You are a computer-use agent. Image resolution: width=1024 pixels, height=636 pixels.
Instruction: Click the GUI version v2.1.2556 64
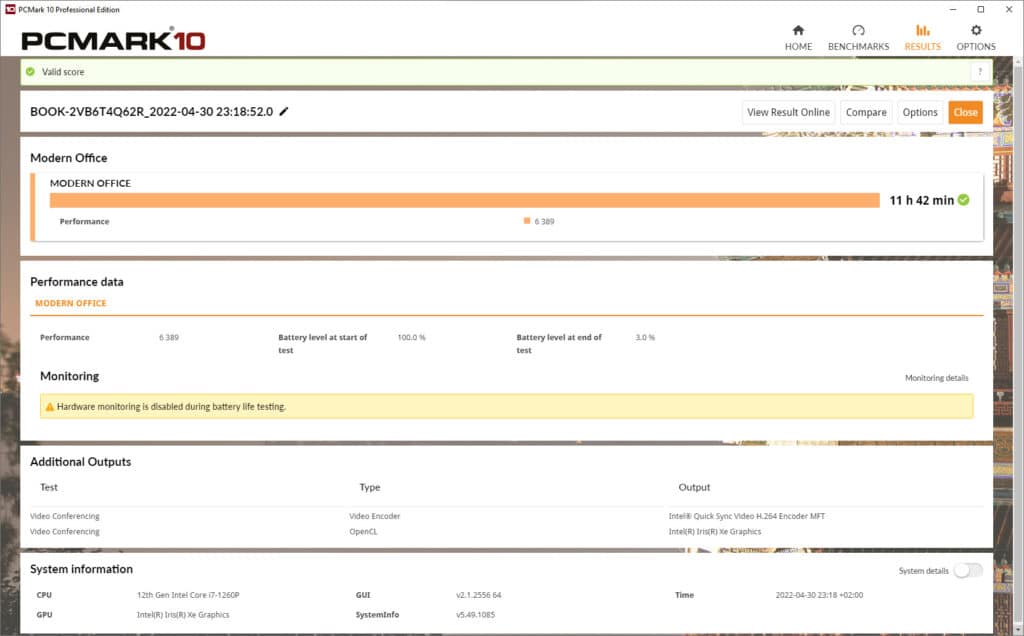click(479, 595)
